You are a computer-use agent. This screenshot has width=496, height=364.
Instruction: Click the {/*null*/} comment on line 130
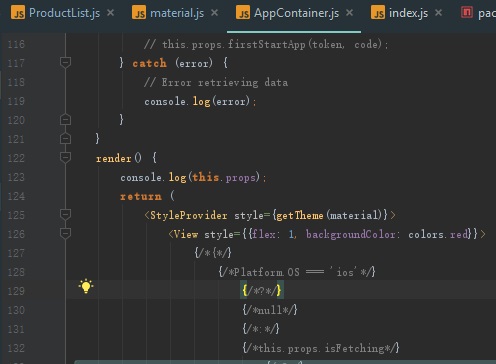(x=270, y=310)
